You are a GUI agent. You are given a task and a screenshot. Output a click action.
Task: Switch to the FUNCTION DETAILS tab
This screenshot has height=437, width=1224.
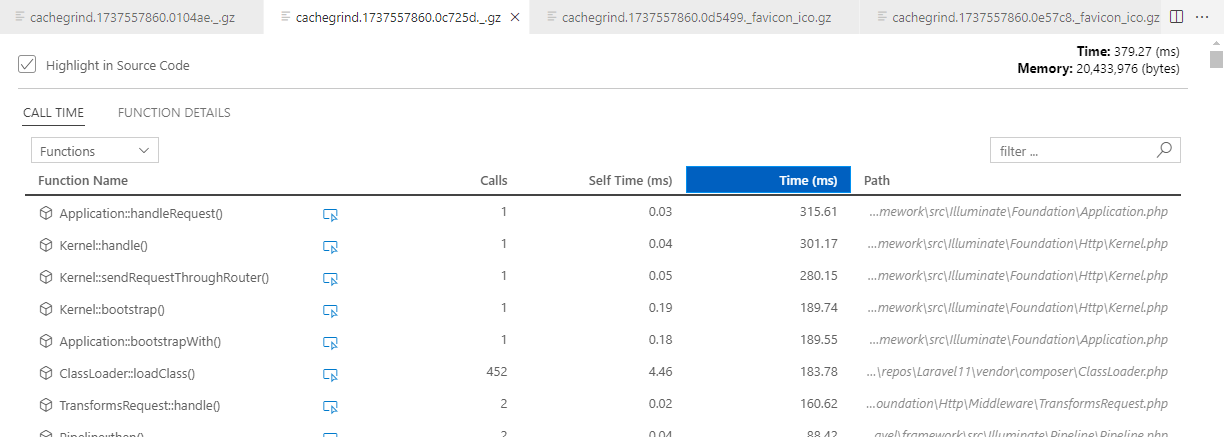[x=174, y=113]
